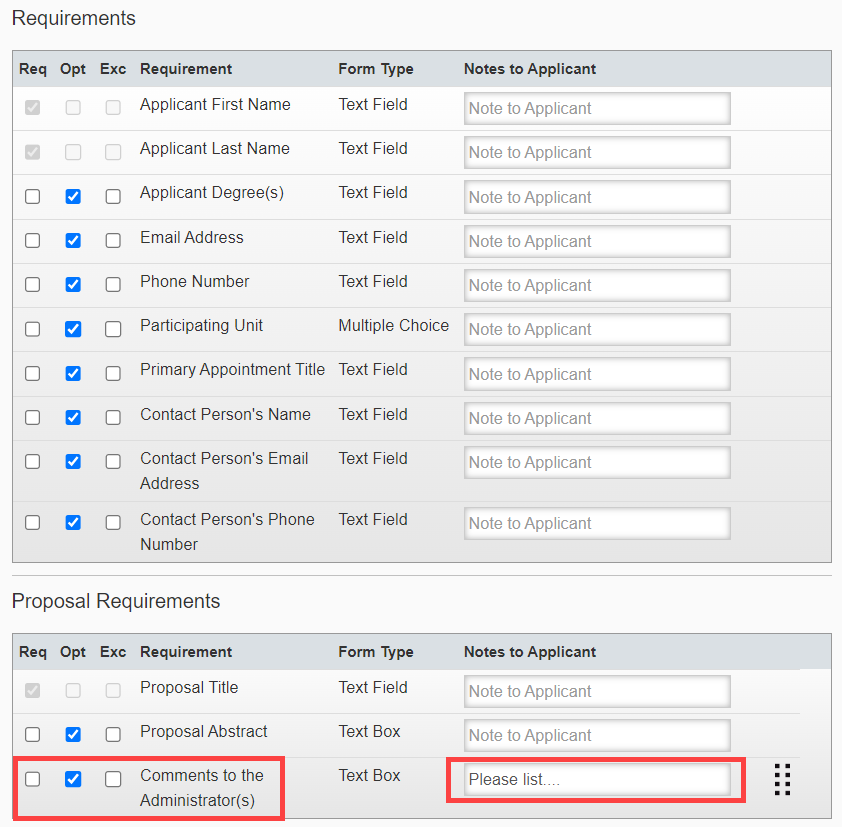842x827 pixels.
Task: Focus the note field for Proposal Title
Action: [597, 692]
